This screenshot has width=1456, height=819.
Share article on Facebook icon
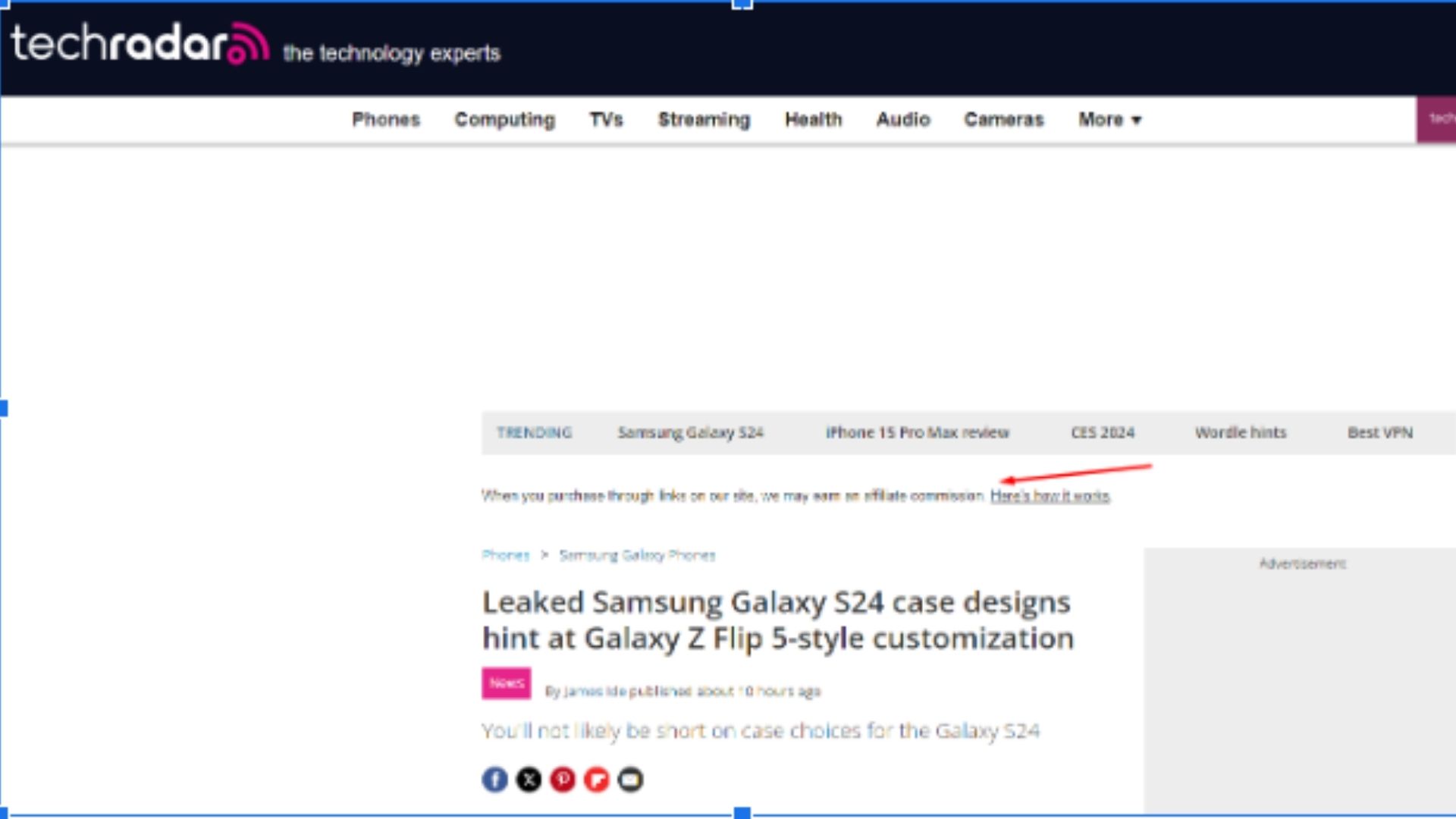495,780
